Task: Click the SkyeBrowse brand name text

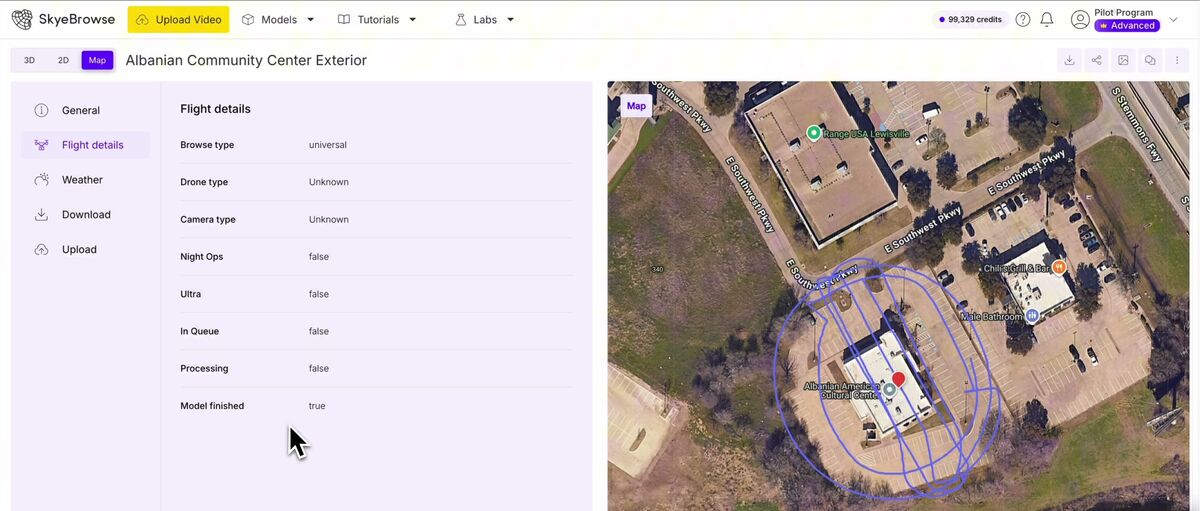Action: pyautogui.click(x=77, y=19)
